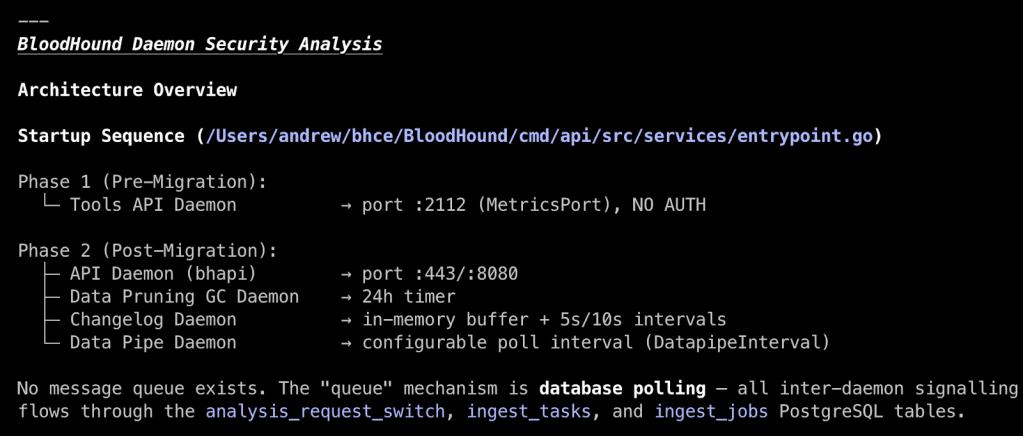Click the Tools API Daemon entry
The width and height of the screenshot is (1023, 436).
point(153,205)
